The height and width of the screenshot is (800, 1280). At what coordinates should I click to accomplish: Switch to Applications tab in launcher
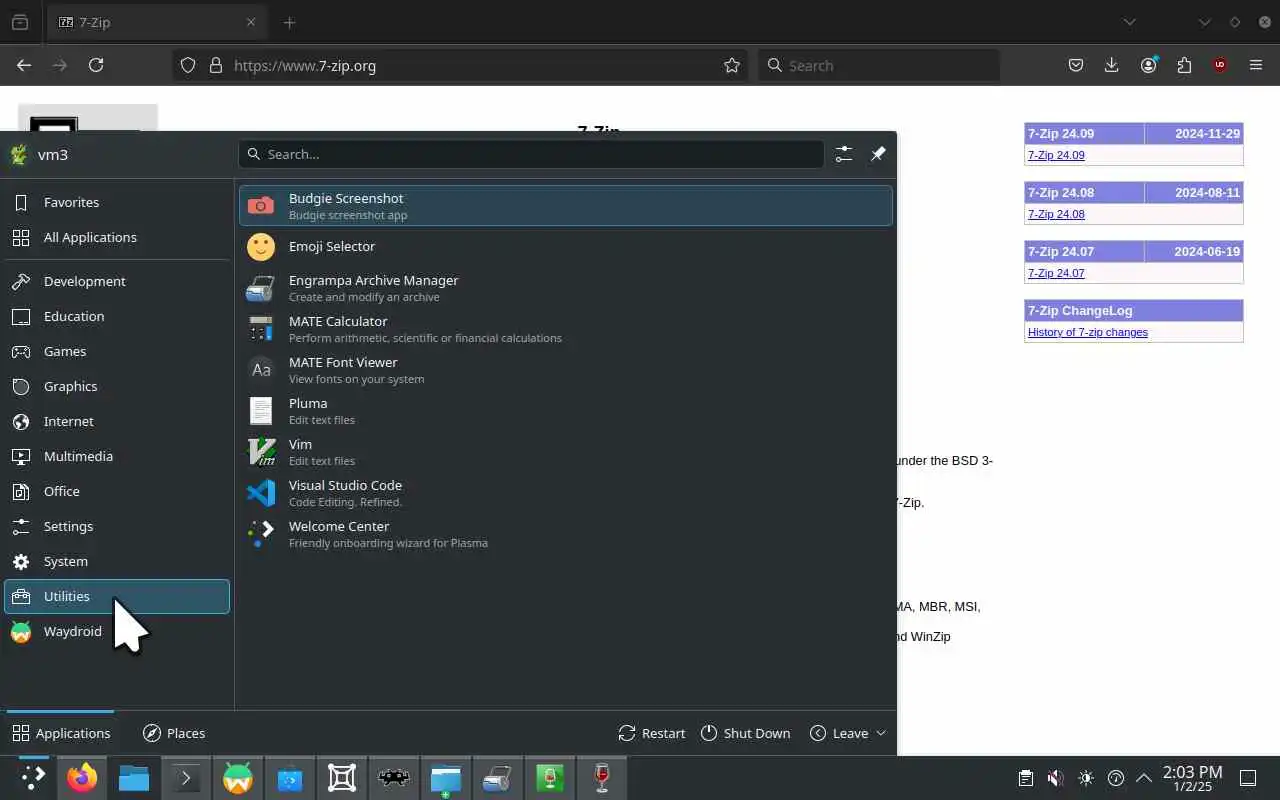click(x=61, y=733)
